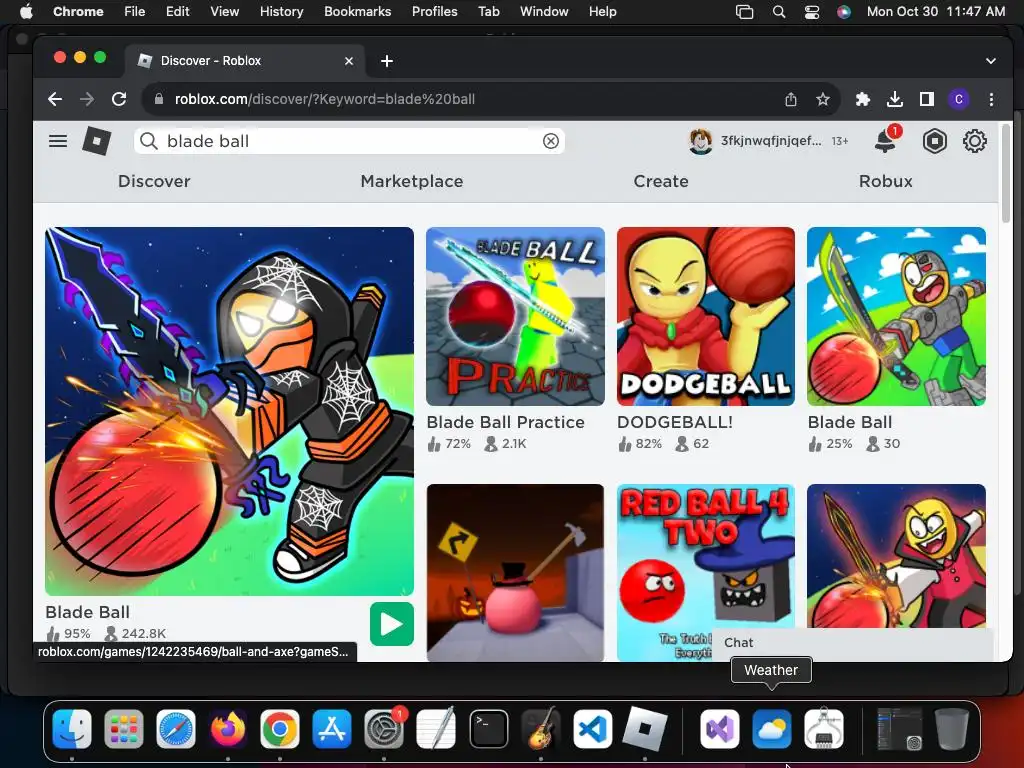Open the File menu
This screenshot has height=768, width=1024.
point(135,12)
